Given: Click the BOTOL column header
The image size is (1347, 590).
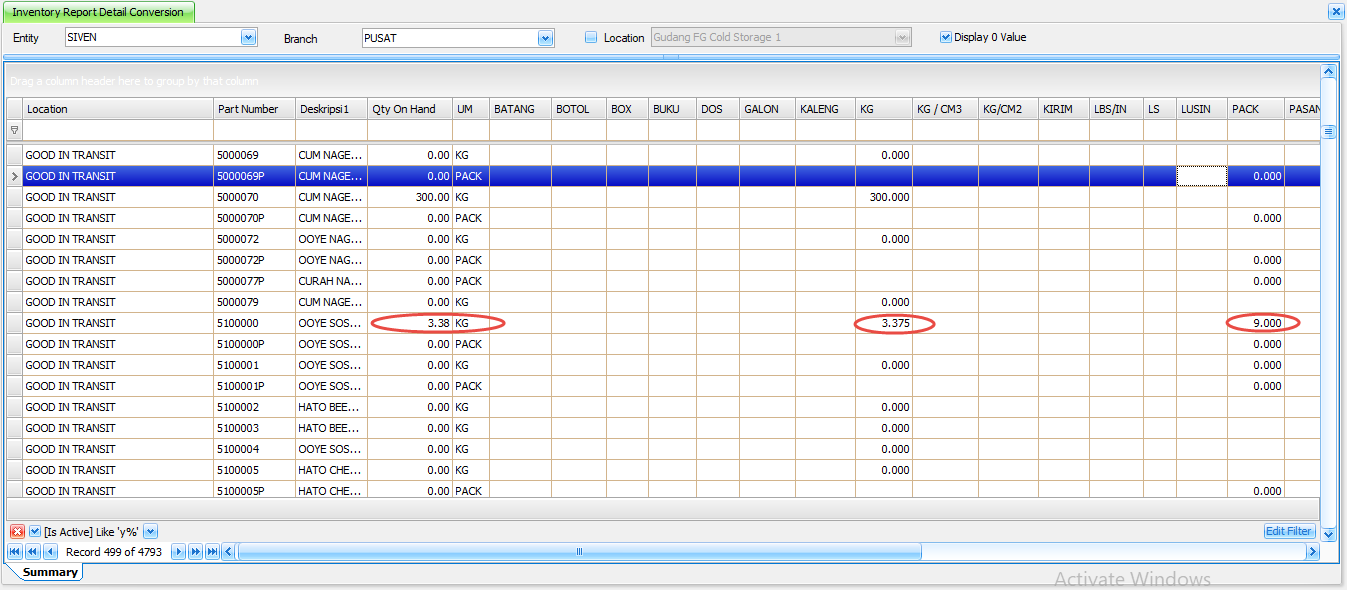Looking at the screenshot, I should [x=578, y=109].
